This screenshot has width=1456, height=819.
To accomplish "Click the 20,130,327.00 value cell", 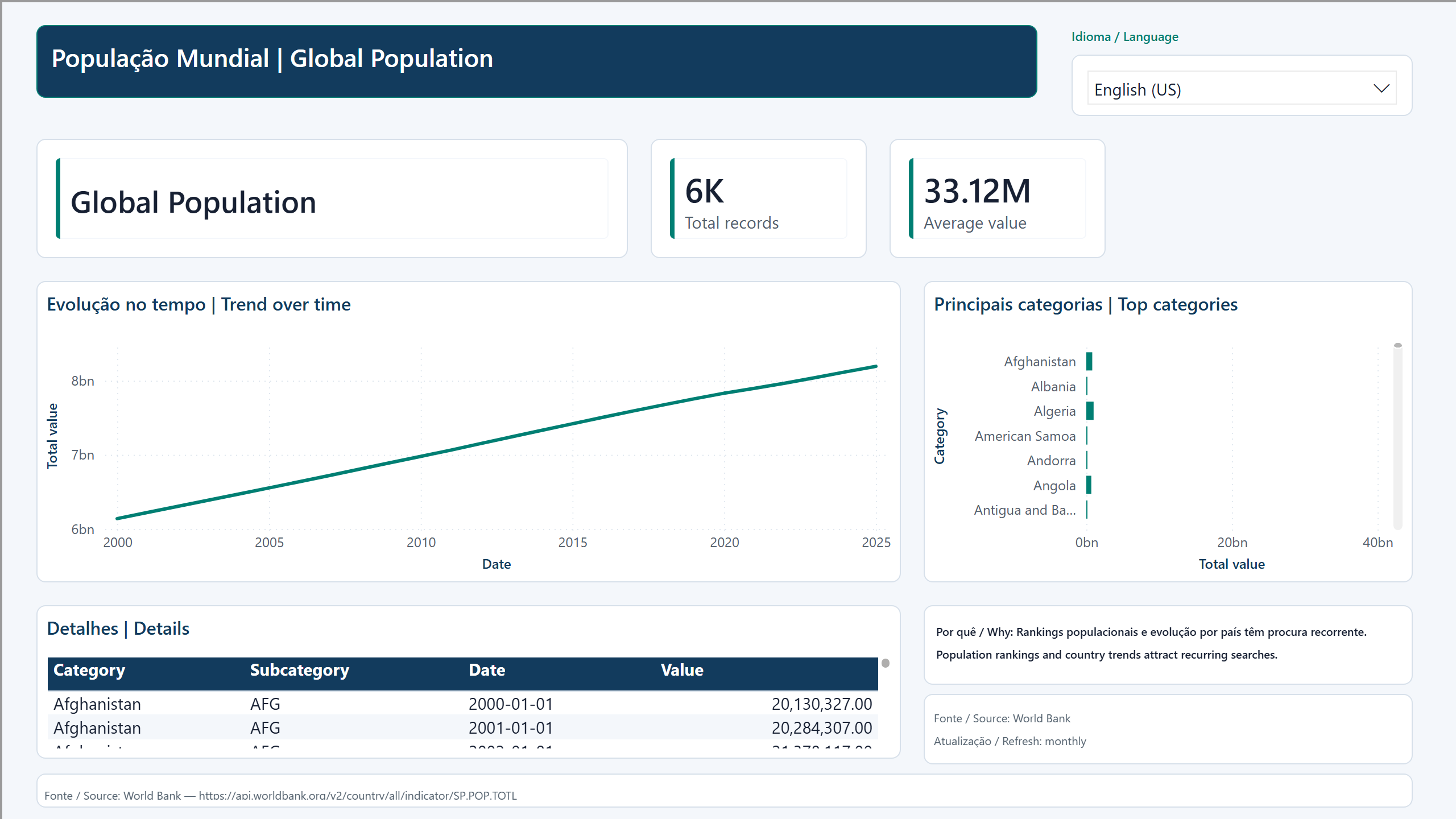I will tap(822, 704).
